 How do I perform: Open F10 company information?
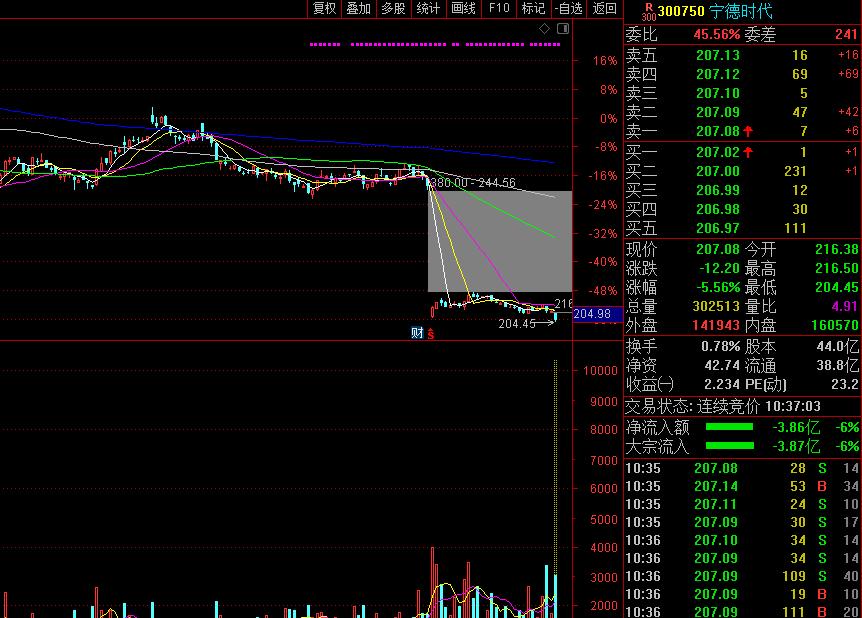pyautogui.click(x=499, y=8)
